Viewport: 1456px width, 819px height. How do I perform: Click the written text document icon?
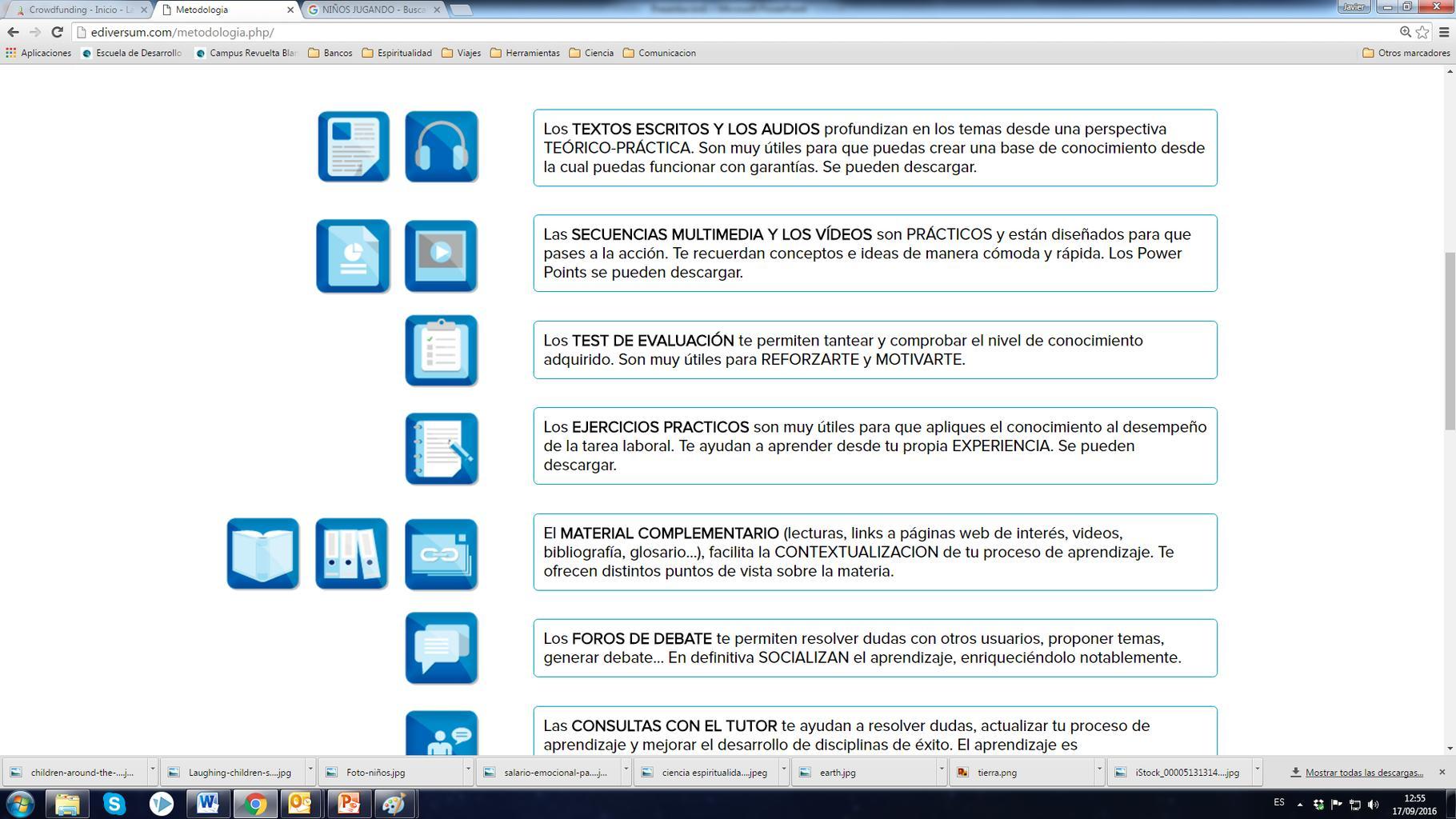[x=354, y=146]
